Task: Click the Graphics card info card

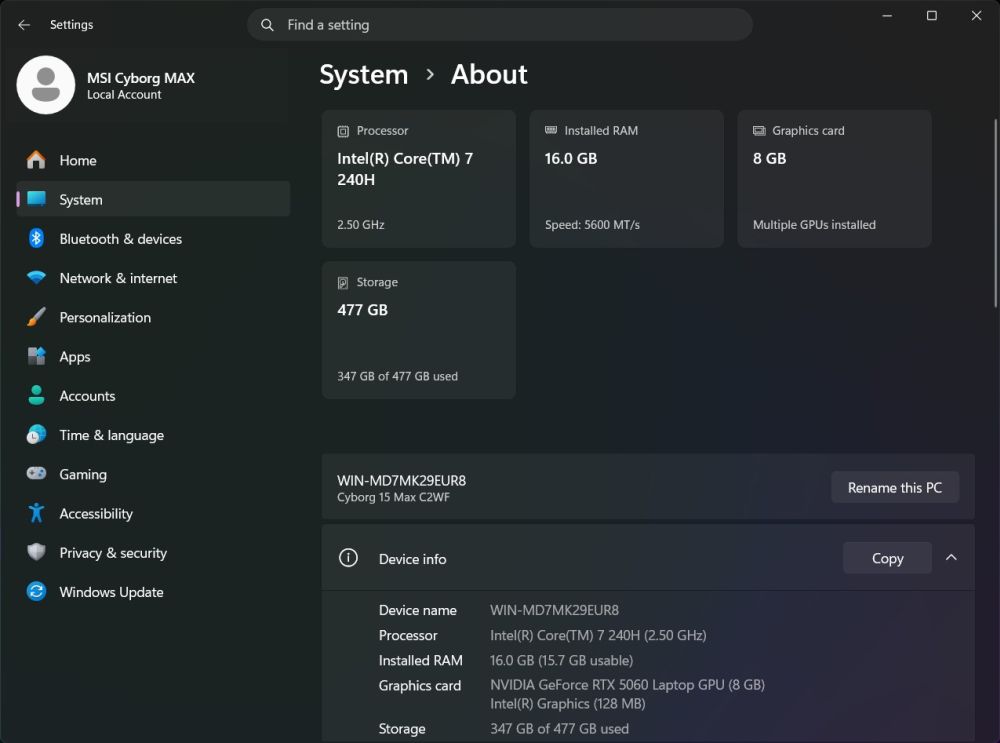Action: (x=834, y=179)
